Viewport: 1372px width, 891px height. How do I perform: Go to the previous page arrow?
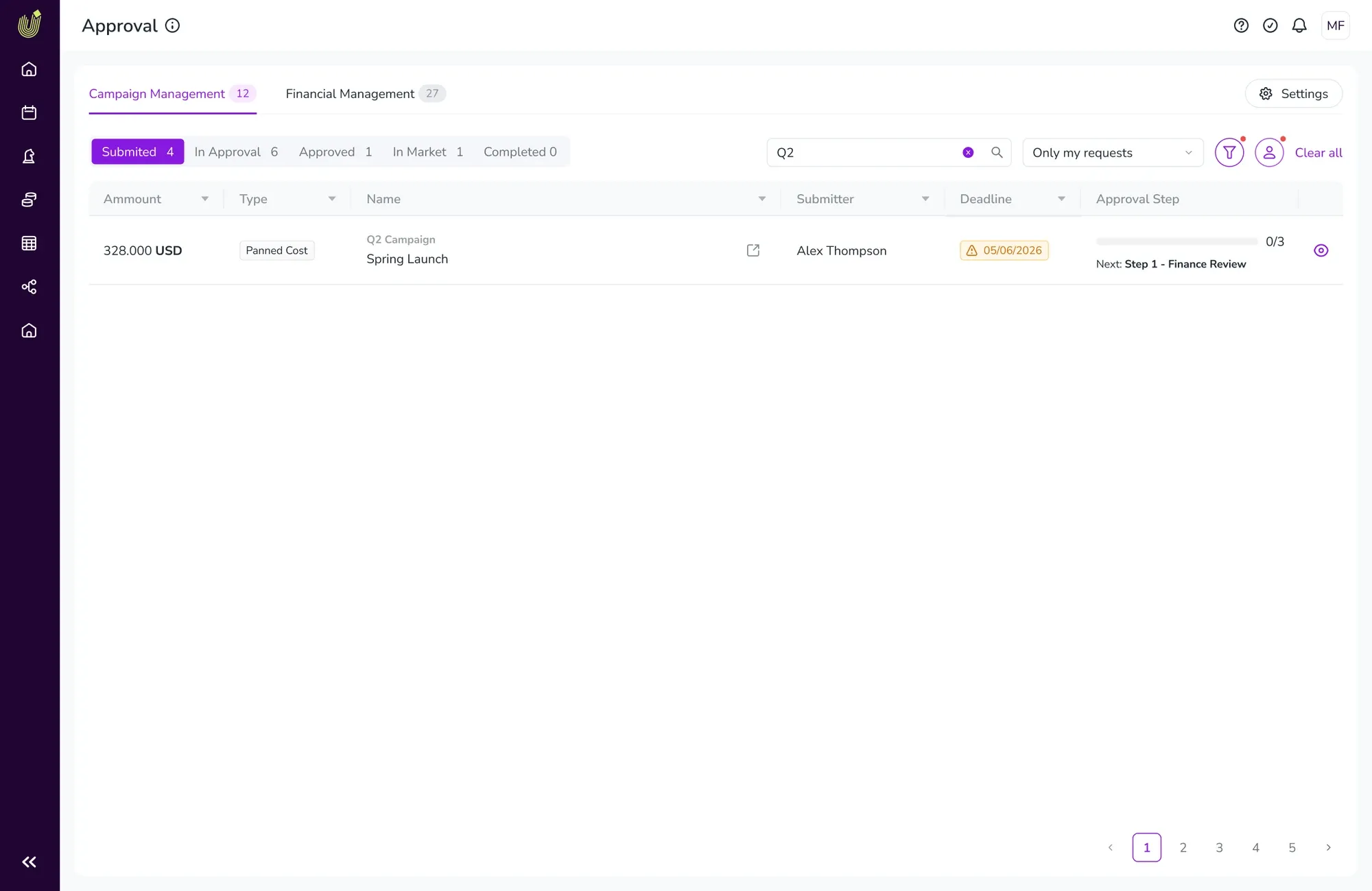pyautogui.click(x=1110, y=847)
